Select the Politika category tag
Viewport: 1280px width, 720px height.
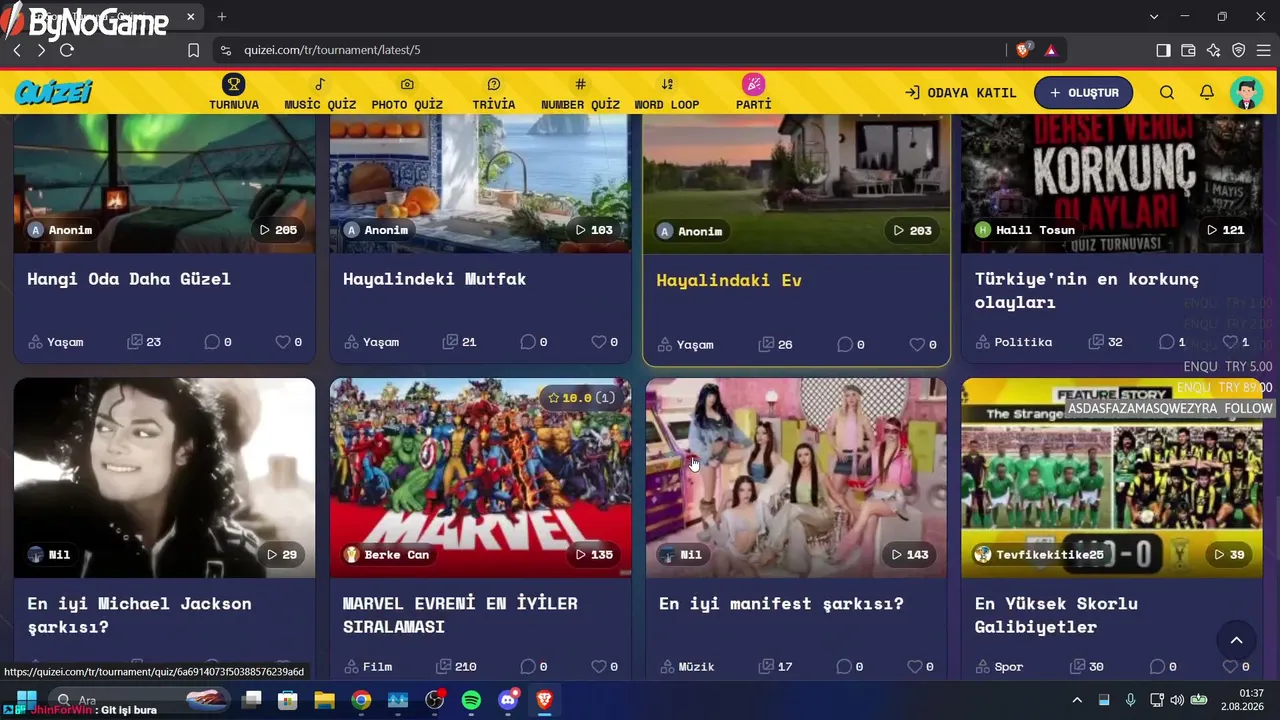[1014, 342]
